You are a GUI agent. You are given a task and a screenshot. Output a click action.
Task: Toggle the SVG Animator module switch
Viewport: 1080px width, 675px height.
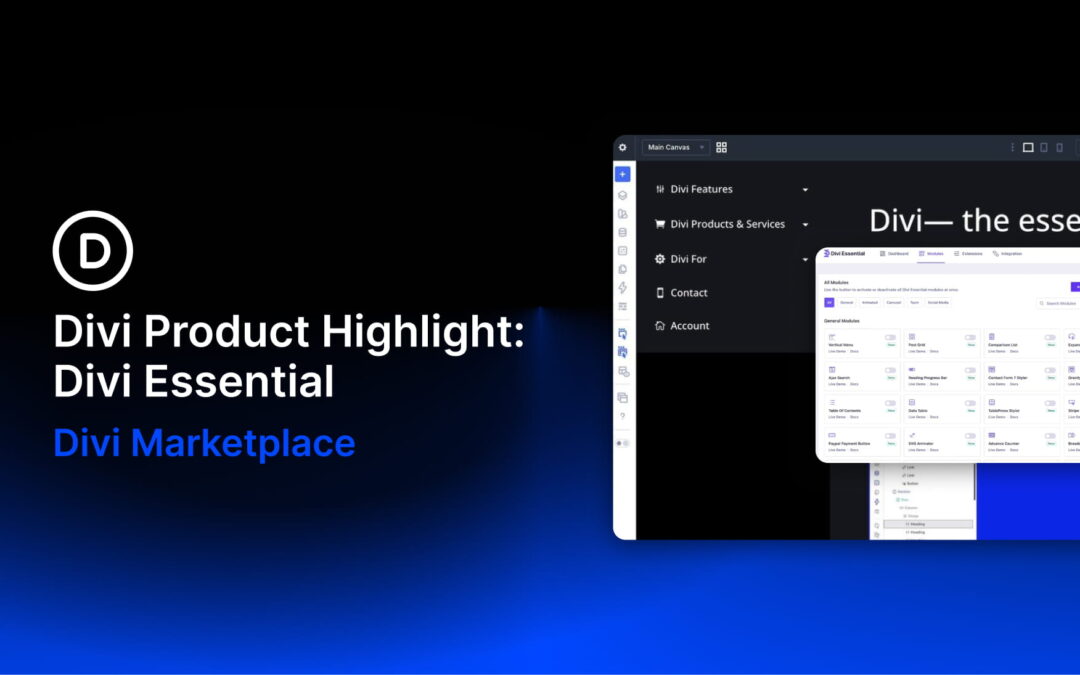point(970,436)
